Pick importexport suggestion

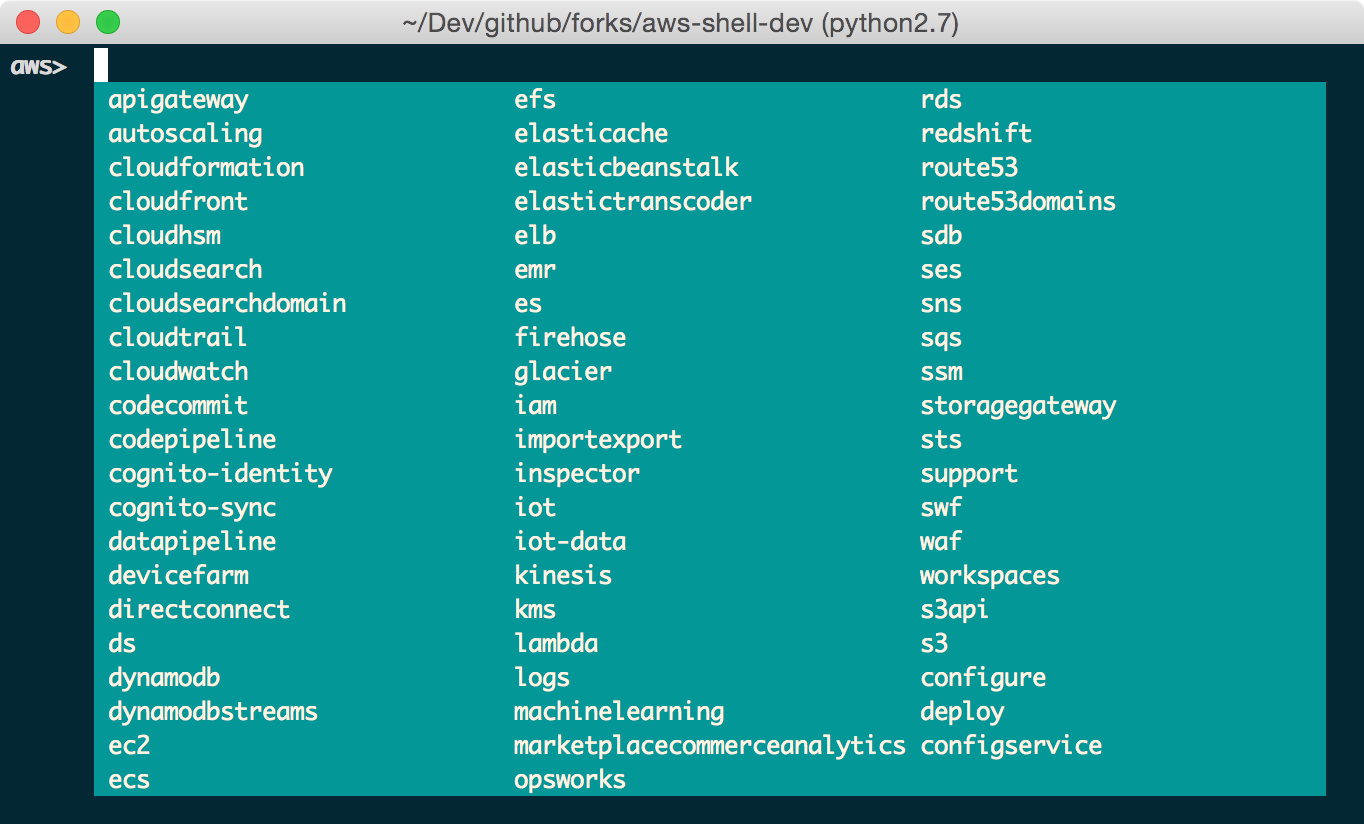pos(598,440)
